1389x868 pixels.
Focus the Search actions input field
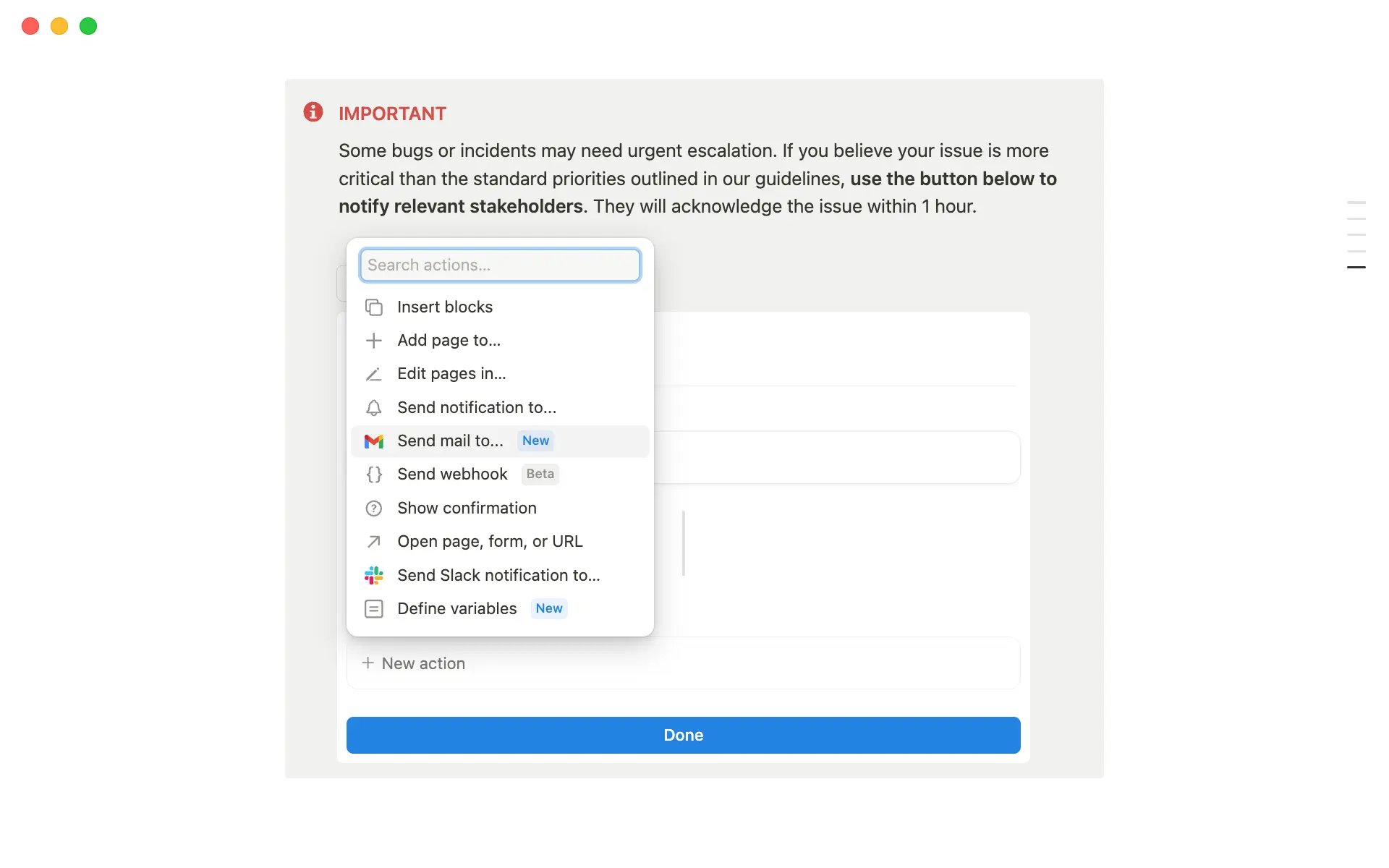pyautogui.click(x=500, y=265)
